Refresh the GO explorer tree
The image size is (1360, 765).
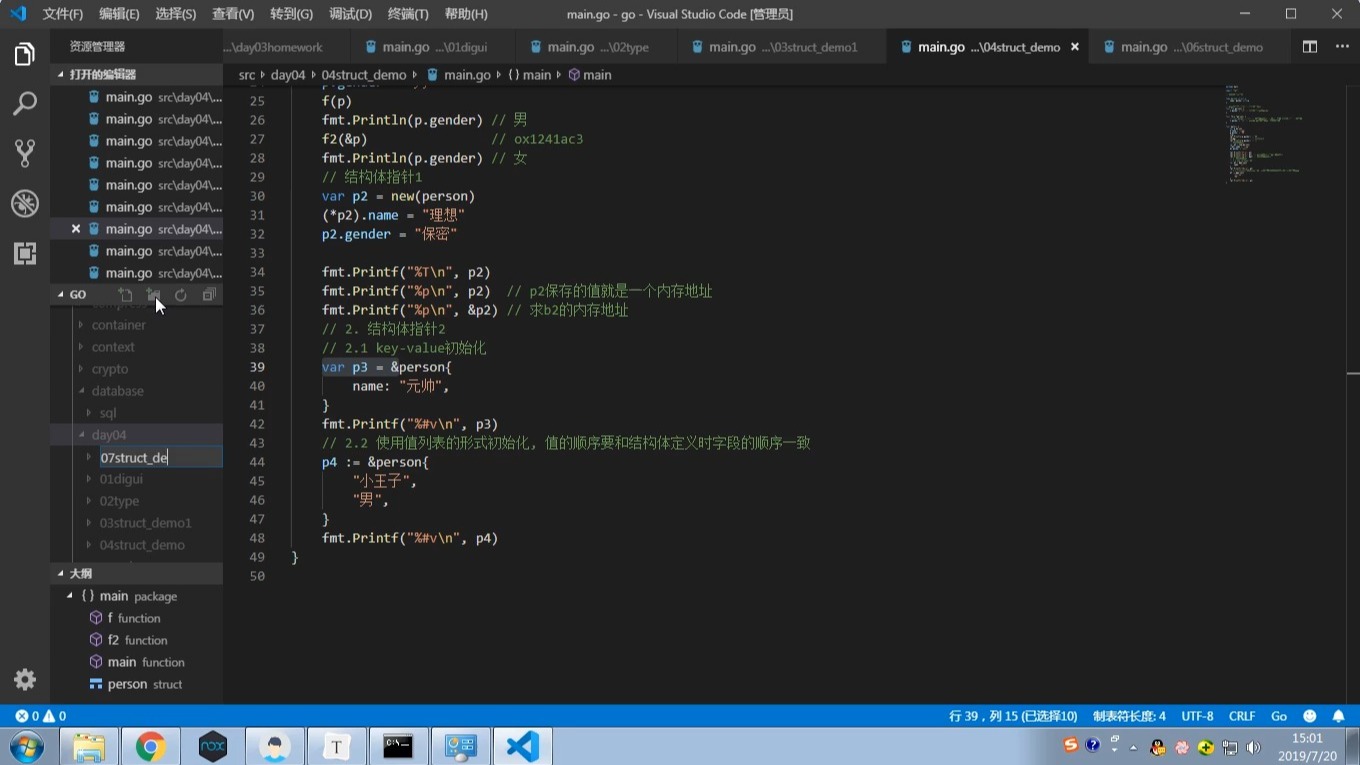[x=181, y=295]
